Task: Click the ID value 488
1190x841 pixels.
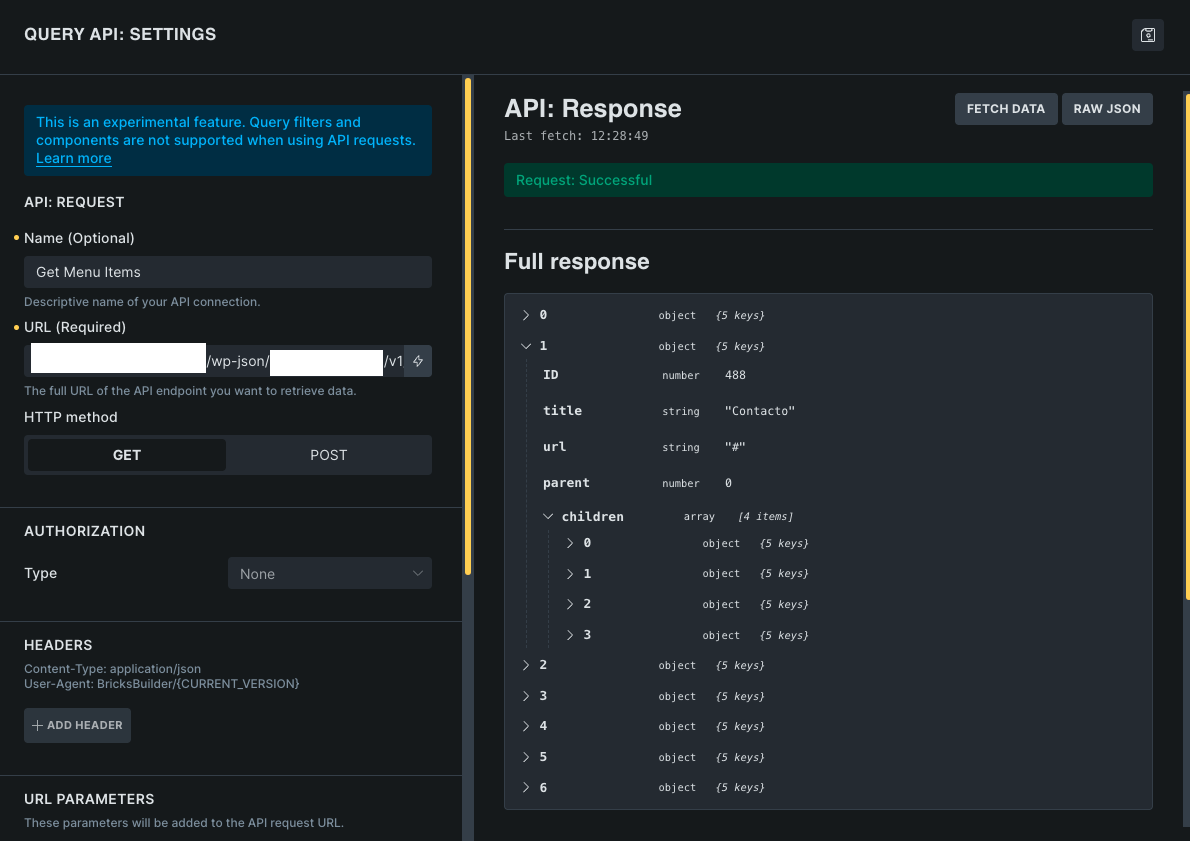Action: [735, 375]
